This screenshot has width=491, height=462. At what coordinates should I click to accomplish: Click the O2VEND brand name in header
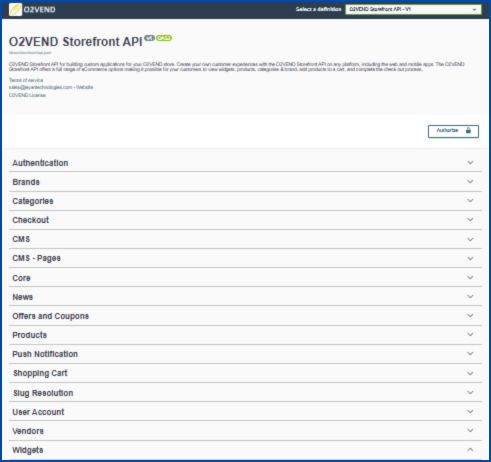tap(39, 10)
